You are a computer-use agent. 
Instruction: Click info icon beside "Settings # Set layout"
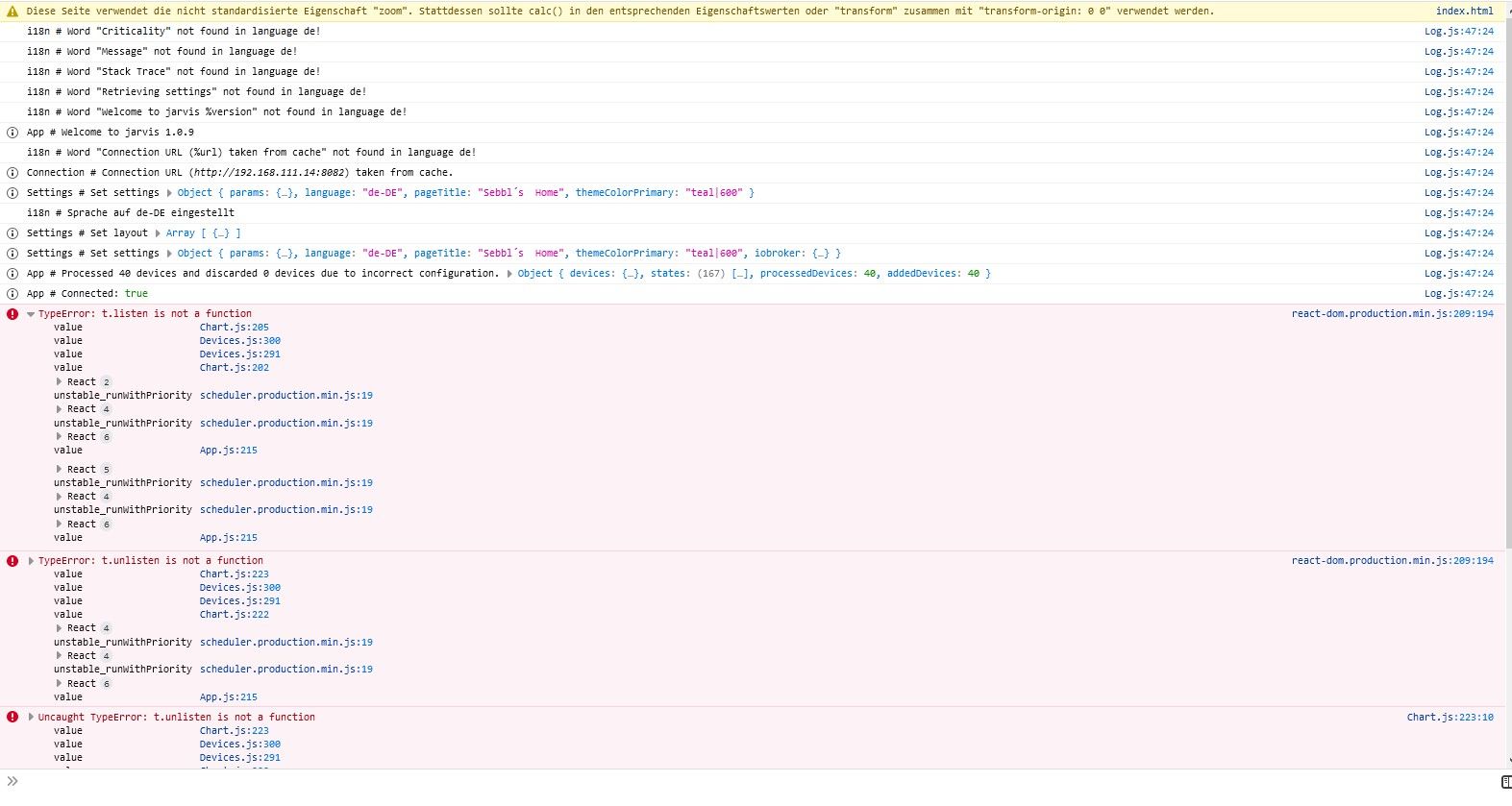pos(12,233)
